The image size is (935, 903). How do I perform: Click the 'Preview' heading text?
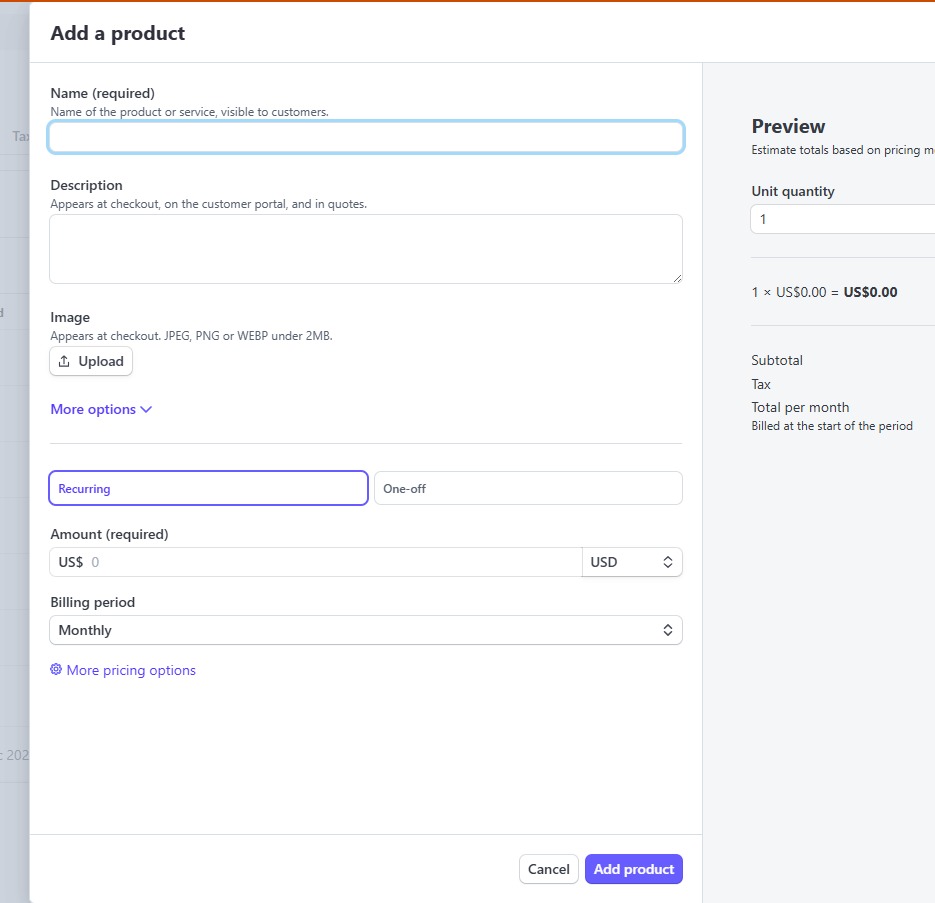pos(788,126)
